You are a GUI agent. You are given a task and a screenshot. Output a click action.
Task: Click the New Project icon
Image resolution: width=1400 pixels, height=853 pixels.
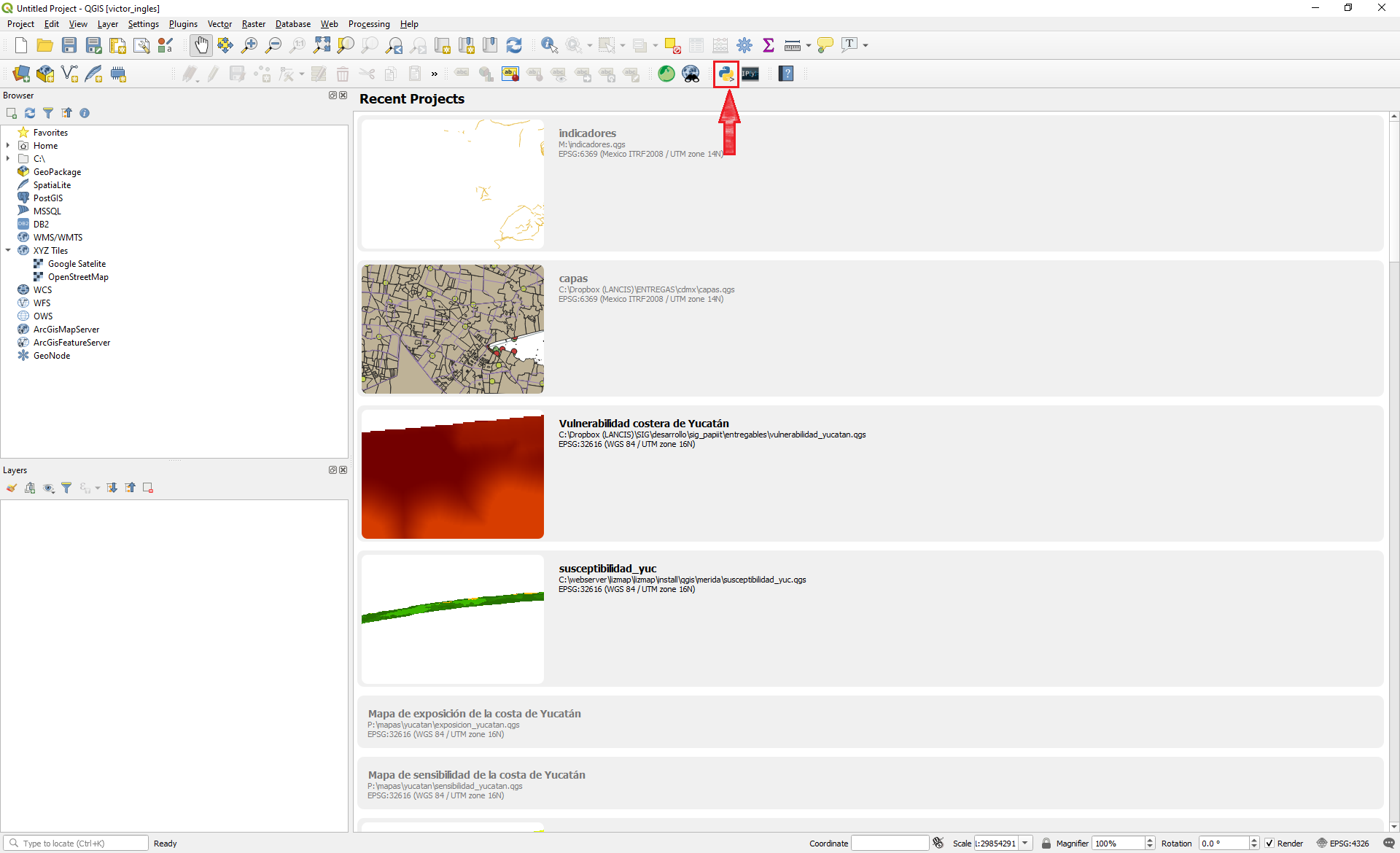[x=21, y=45]
